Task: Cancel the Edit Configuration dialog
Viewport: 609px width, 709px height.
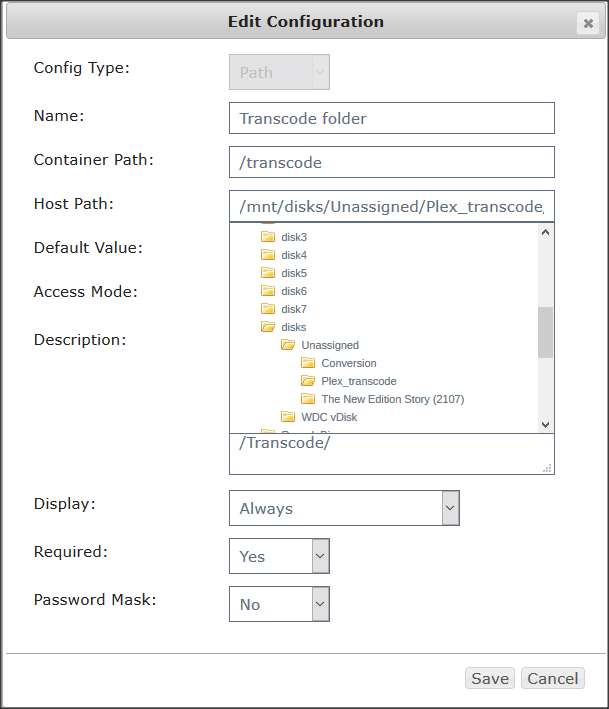Action: click(552, 678)
